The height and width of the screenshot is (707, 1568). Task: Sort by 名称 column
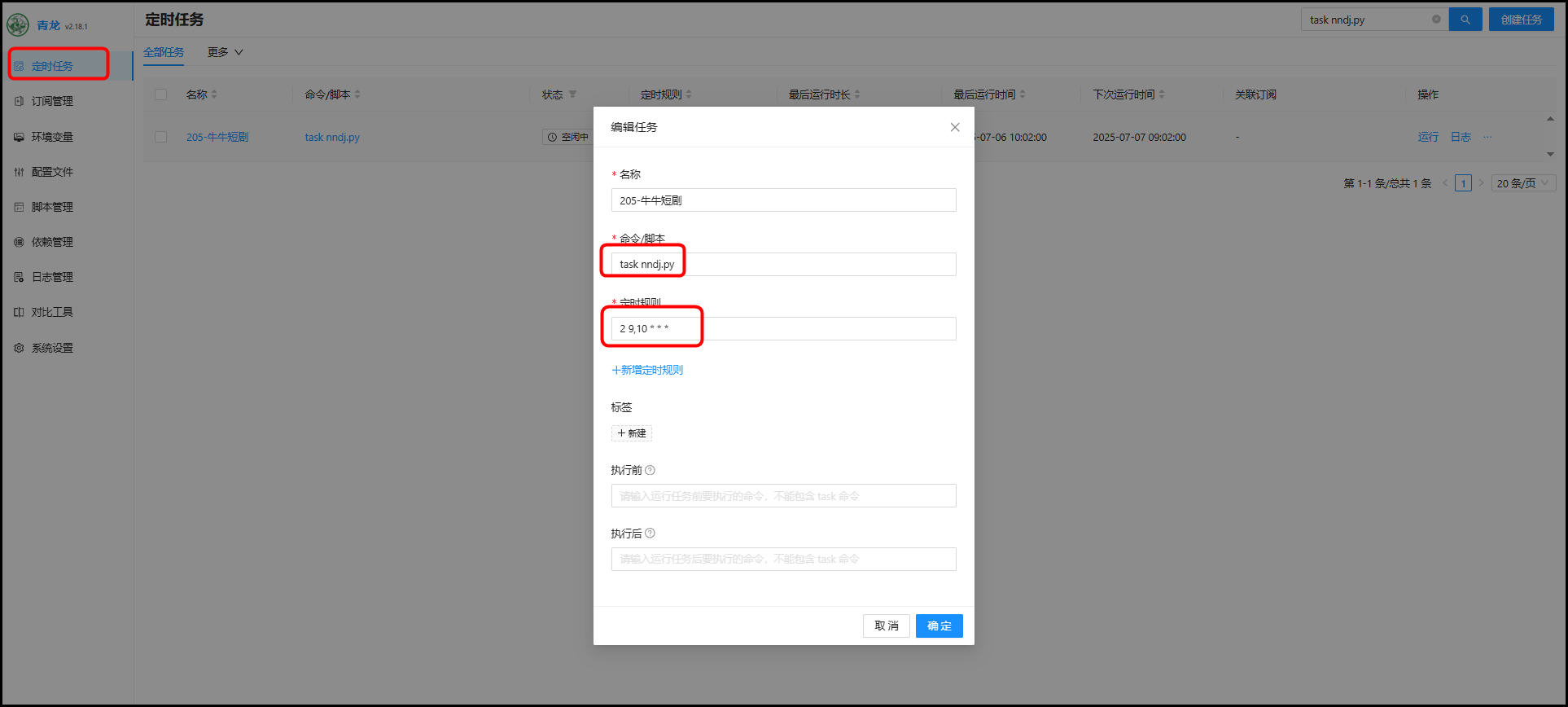[x=214, y=94]
